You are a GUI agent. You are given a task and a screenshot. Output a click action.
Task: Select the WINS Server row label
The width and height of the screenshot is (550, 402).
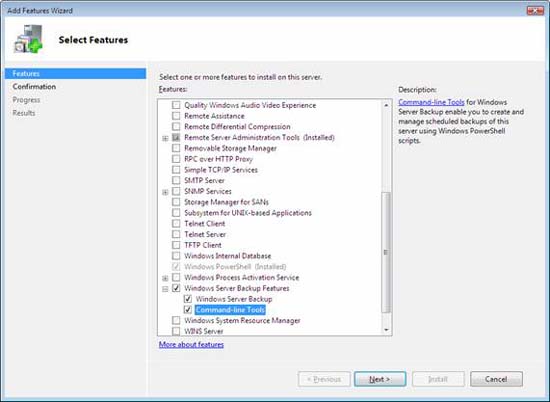tap(203, 331)
